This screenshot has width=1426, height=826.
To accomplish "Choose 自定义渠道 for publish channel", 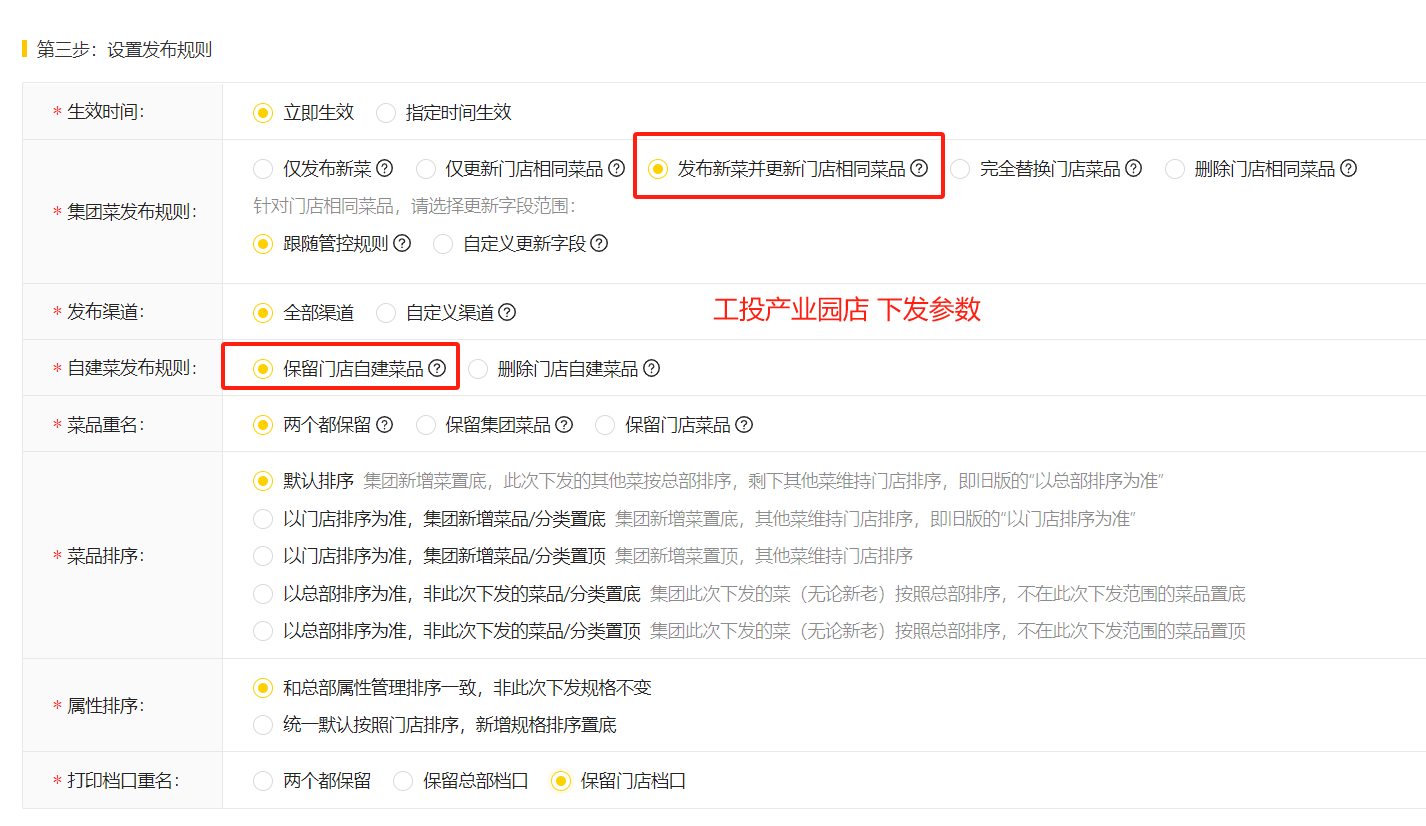I will click(386, 313).
